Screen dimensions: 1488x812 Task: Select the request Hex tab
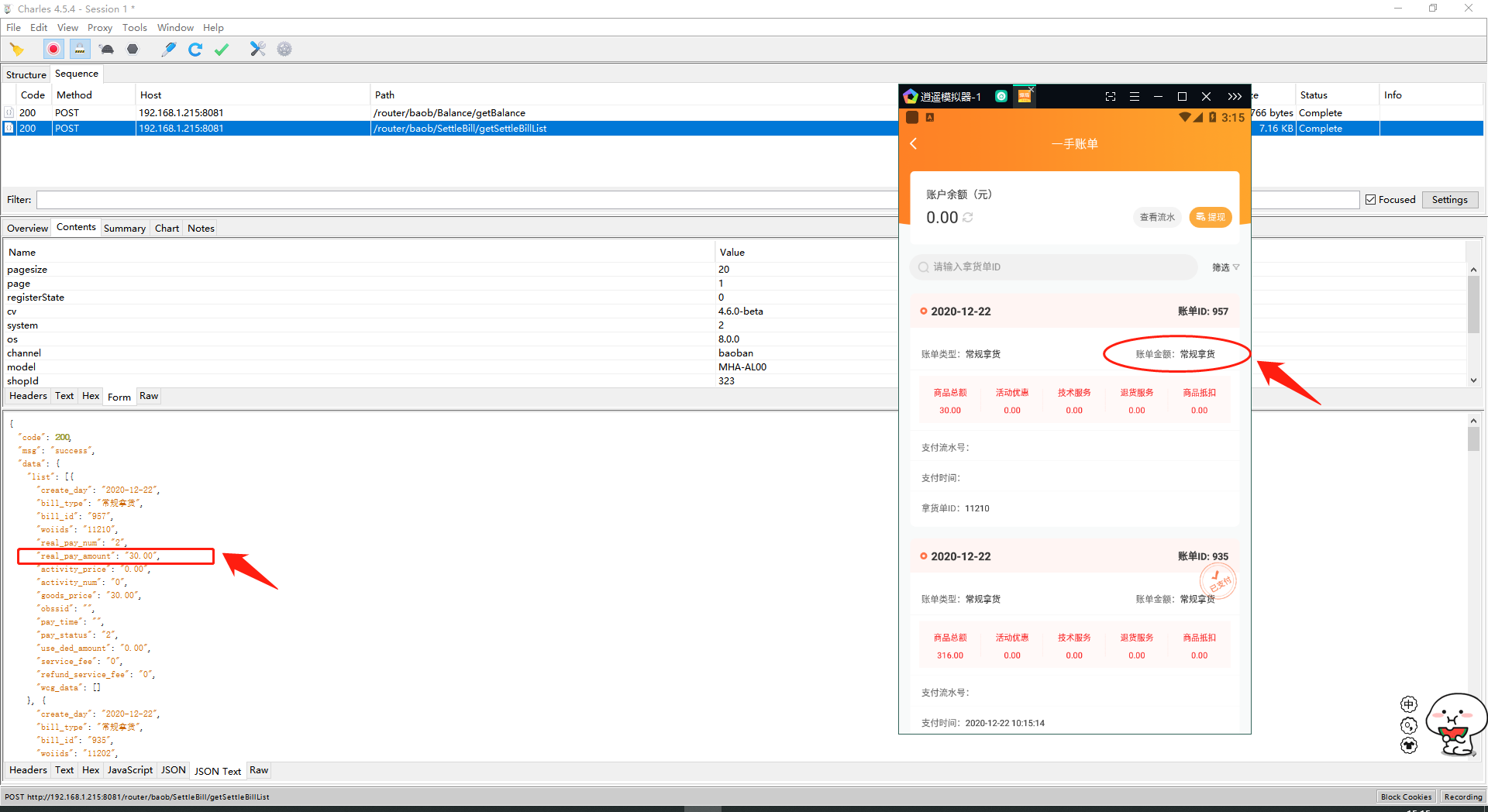(91, 396)
